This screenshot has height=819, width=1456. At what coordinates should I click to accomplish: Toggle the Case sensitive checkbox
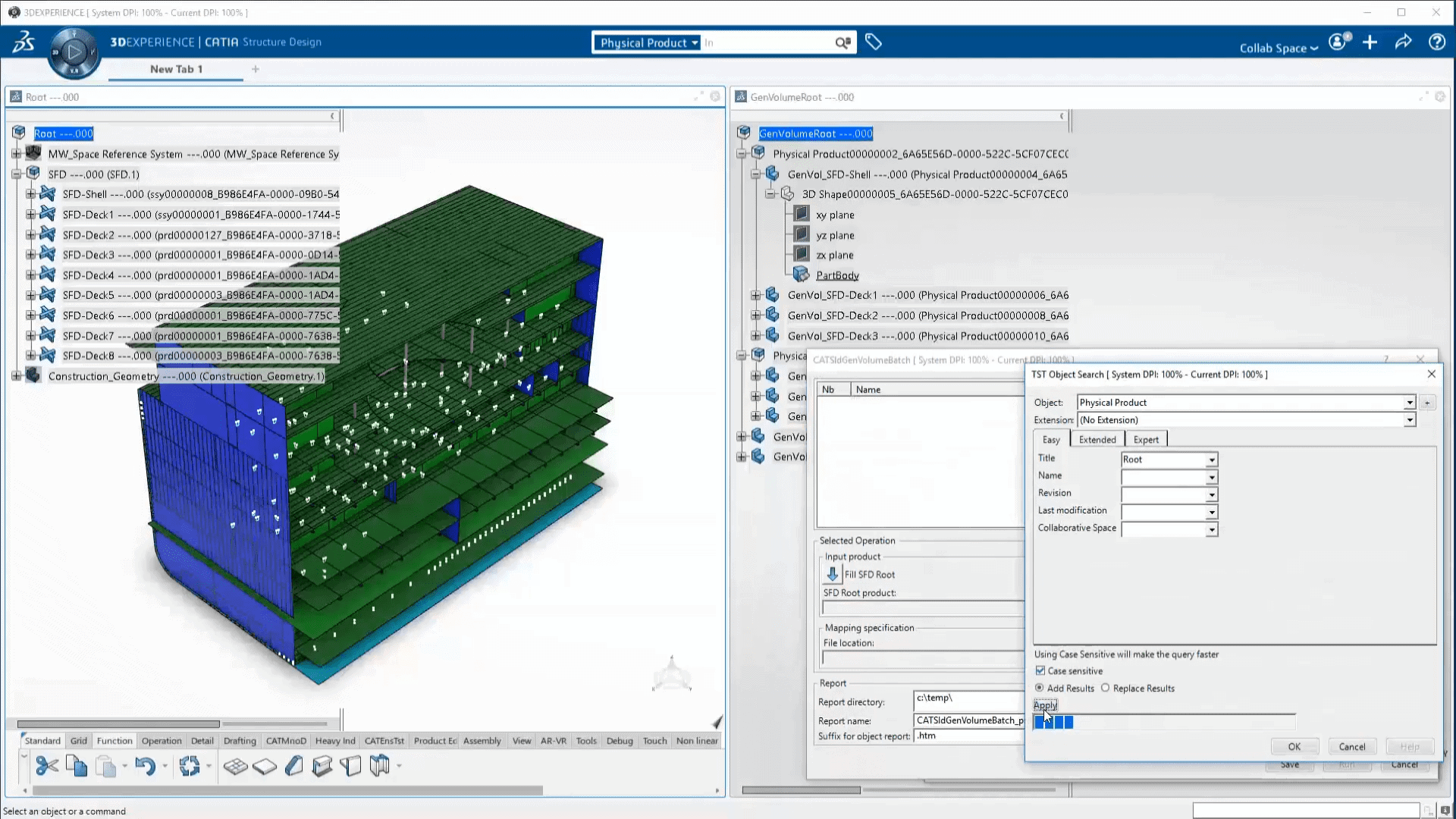pyautogui.click(x=1040, y=670)
